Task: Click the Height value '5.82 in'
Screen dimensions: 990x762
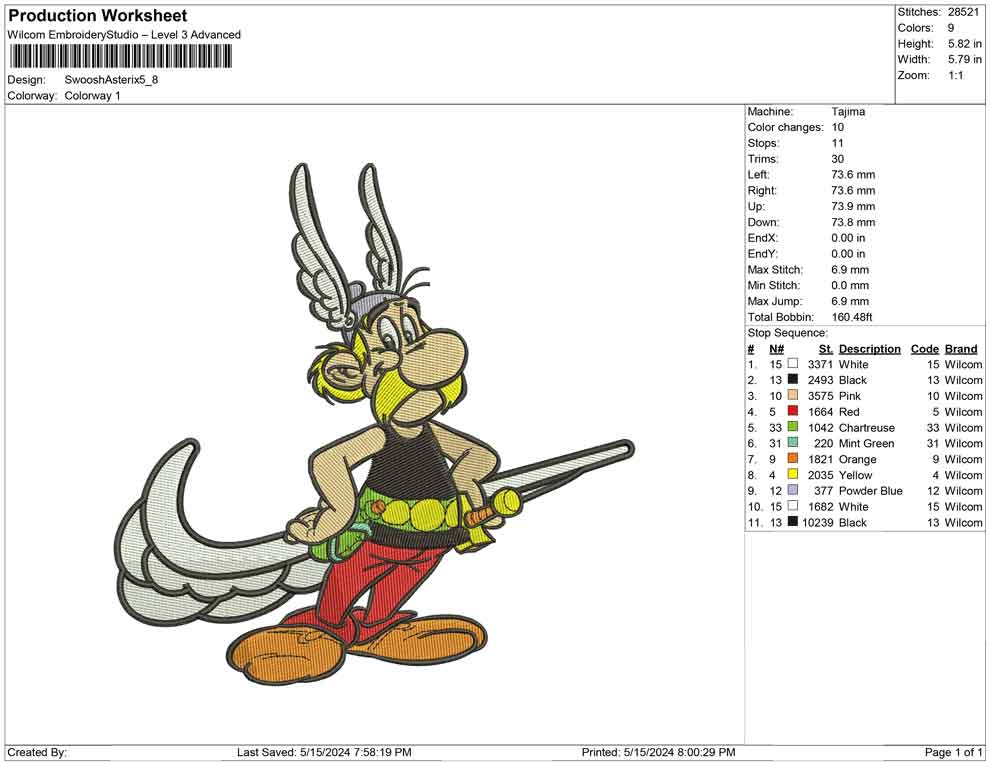Action: (x=965, y=44)
